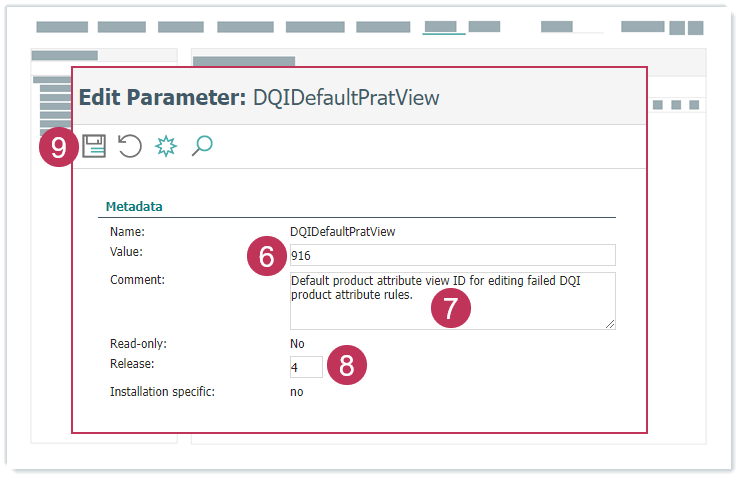This screenshot has width=741, height=479.
Task: Click the Read-only value No
Action: [297, 344]
